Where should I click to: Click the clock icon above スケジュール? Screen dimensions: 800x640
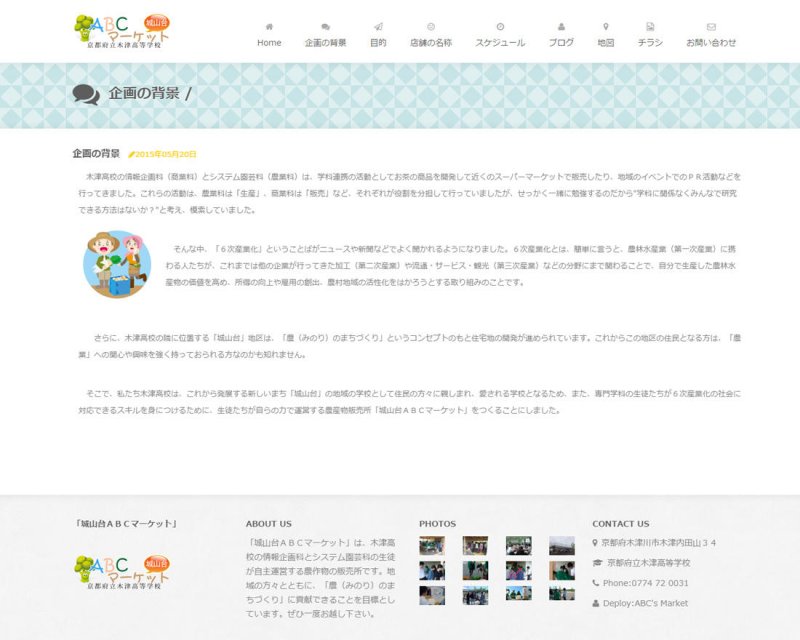pos(500,27)
